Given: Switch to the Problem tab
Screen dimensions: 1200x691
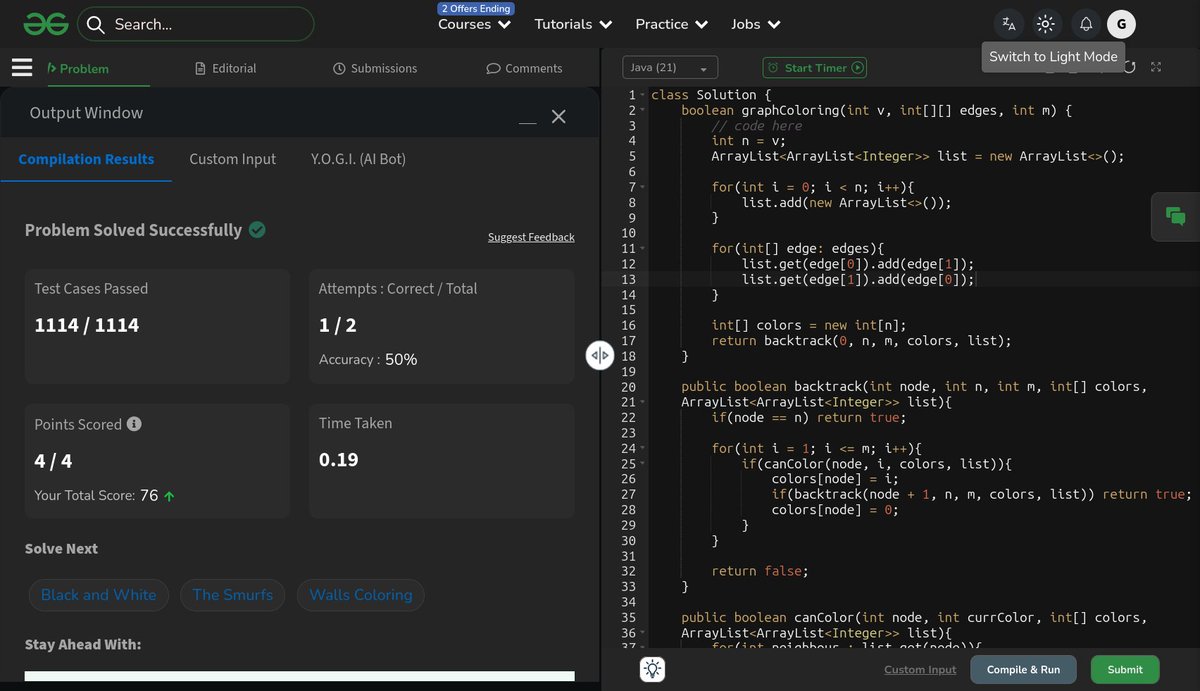Looking at the screenshot, I should click(78, 68).
